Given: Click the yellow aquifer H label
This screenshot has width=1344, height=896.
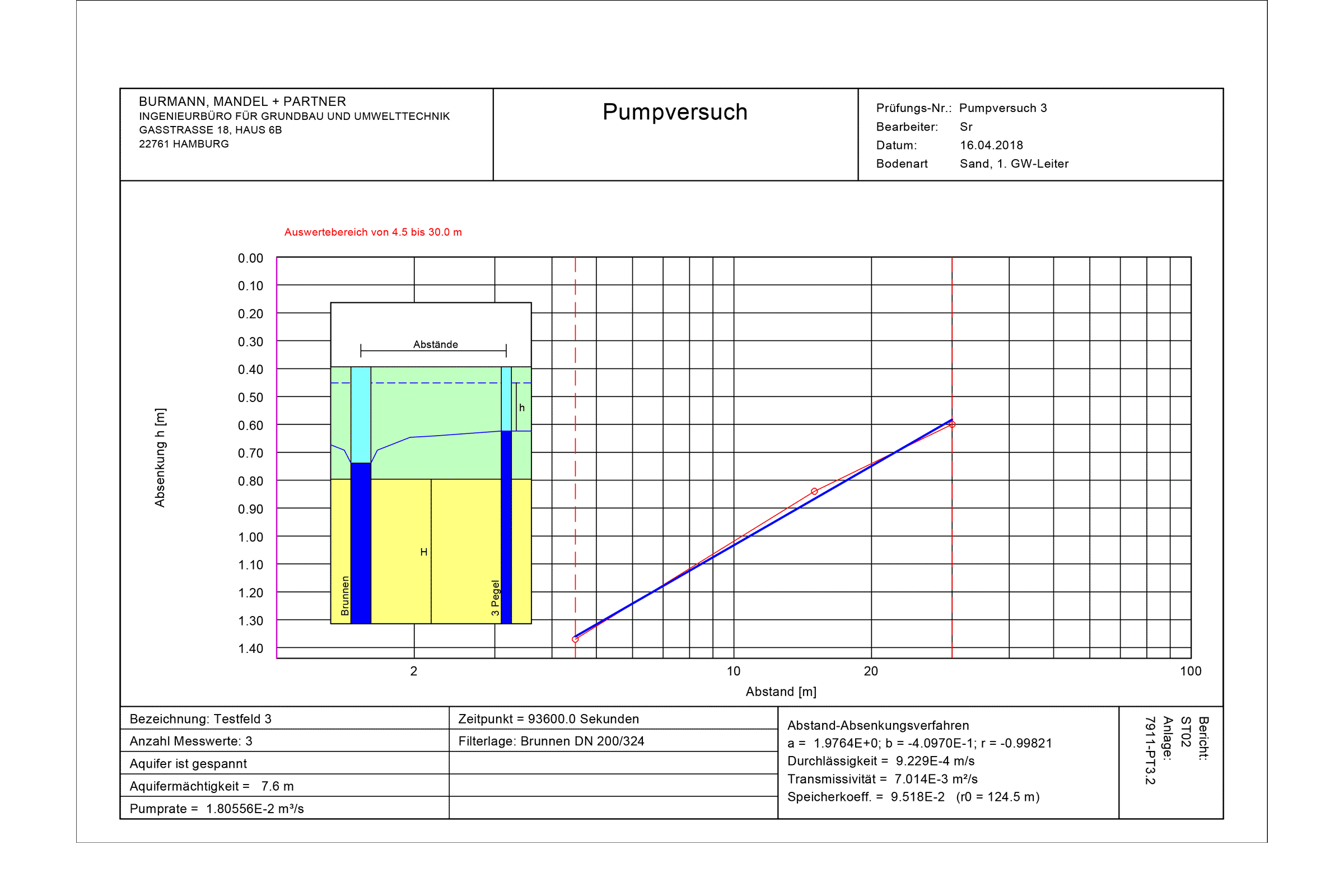Looking at the screenshot, I should coord(423,552).
